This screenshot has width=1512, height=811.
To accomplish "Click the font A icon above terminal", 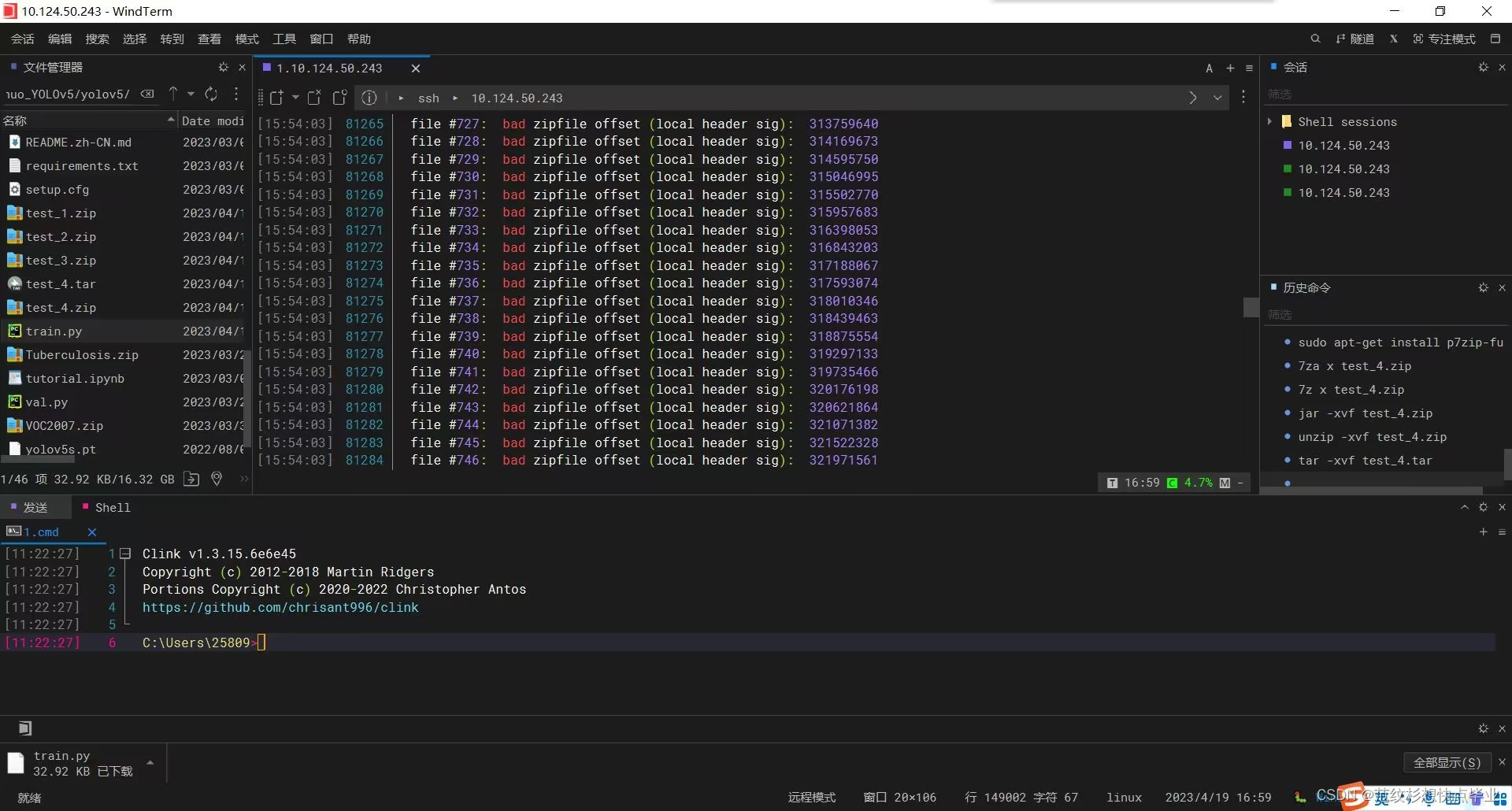I will [x=1209, y=69].
